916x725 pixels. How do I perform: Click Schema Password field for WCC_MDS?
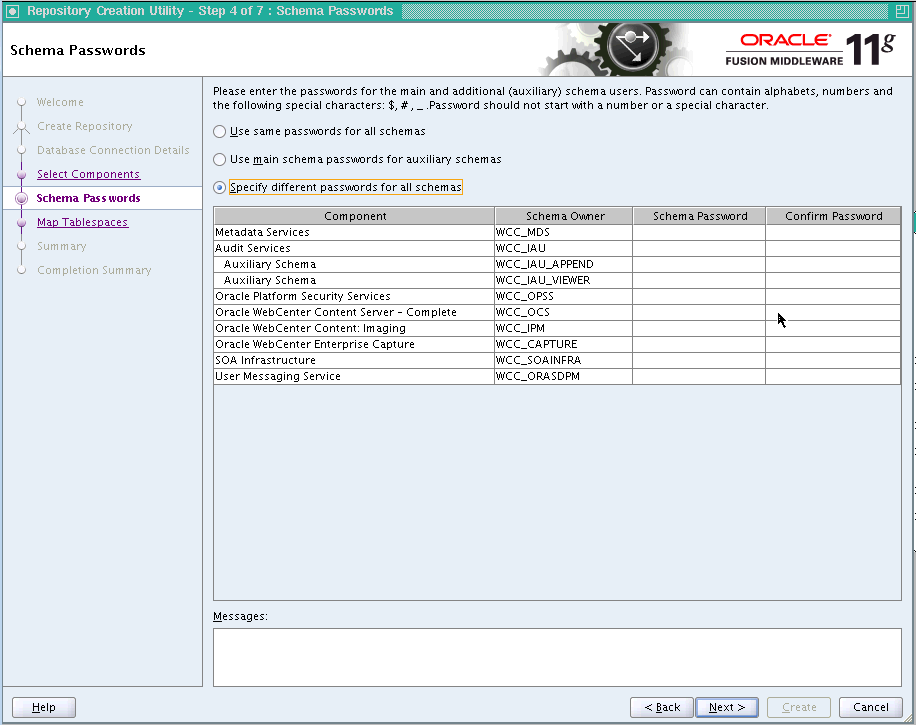point(699,233)
